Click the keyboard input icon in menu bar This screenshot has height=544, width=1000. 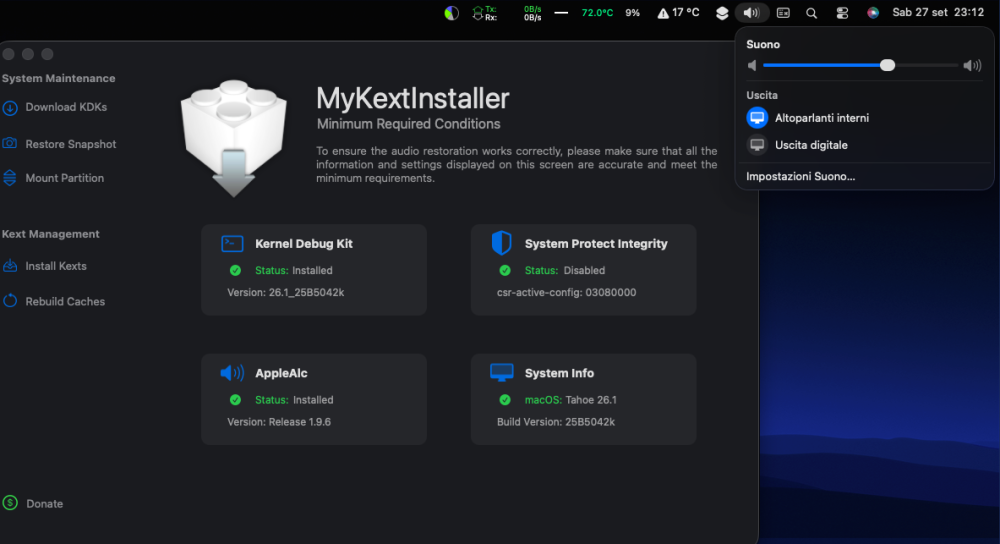[x=783, y=13]
